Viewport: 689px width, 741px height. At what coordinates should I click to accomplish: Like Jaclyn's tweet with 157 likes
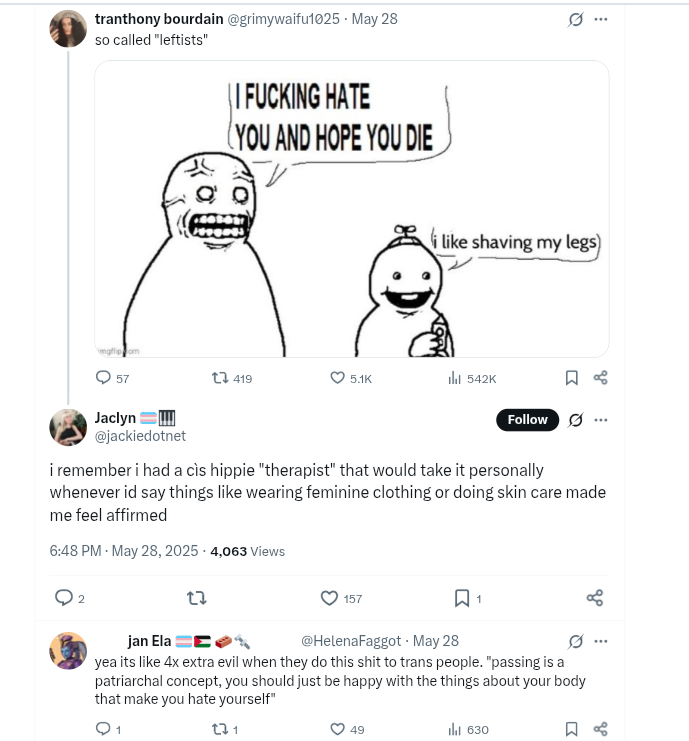click(330, 598)
